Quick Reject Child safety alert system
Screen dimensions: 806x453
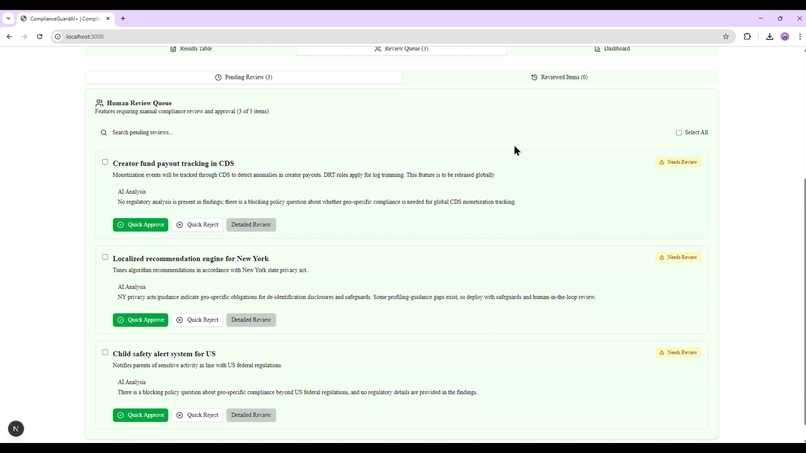point(197,415)
